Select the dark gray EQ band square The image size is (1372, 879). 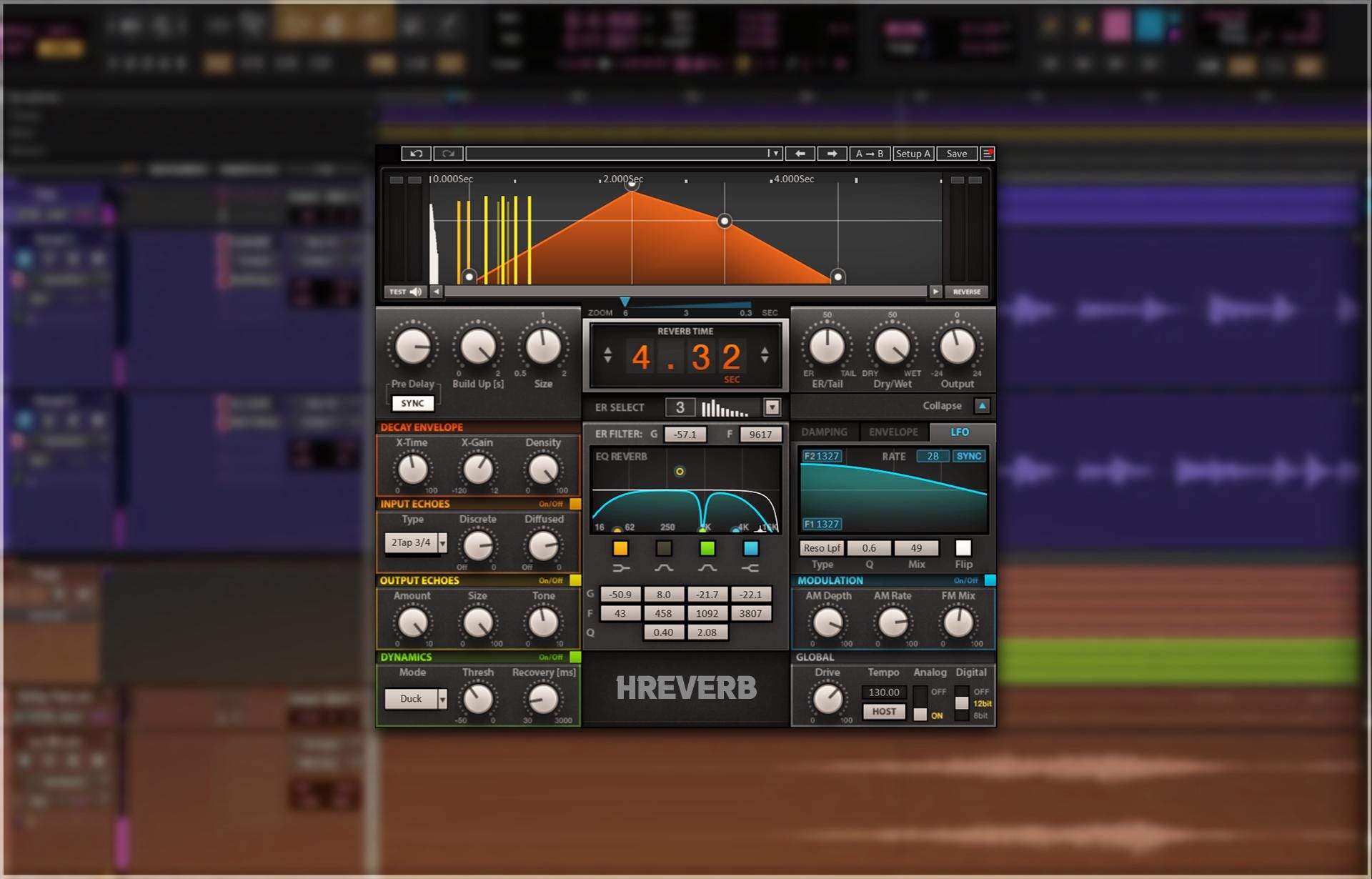tap(664, 548)
